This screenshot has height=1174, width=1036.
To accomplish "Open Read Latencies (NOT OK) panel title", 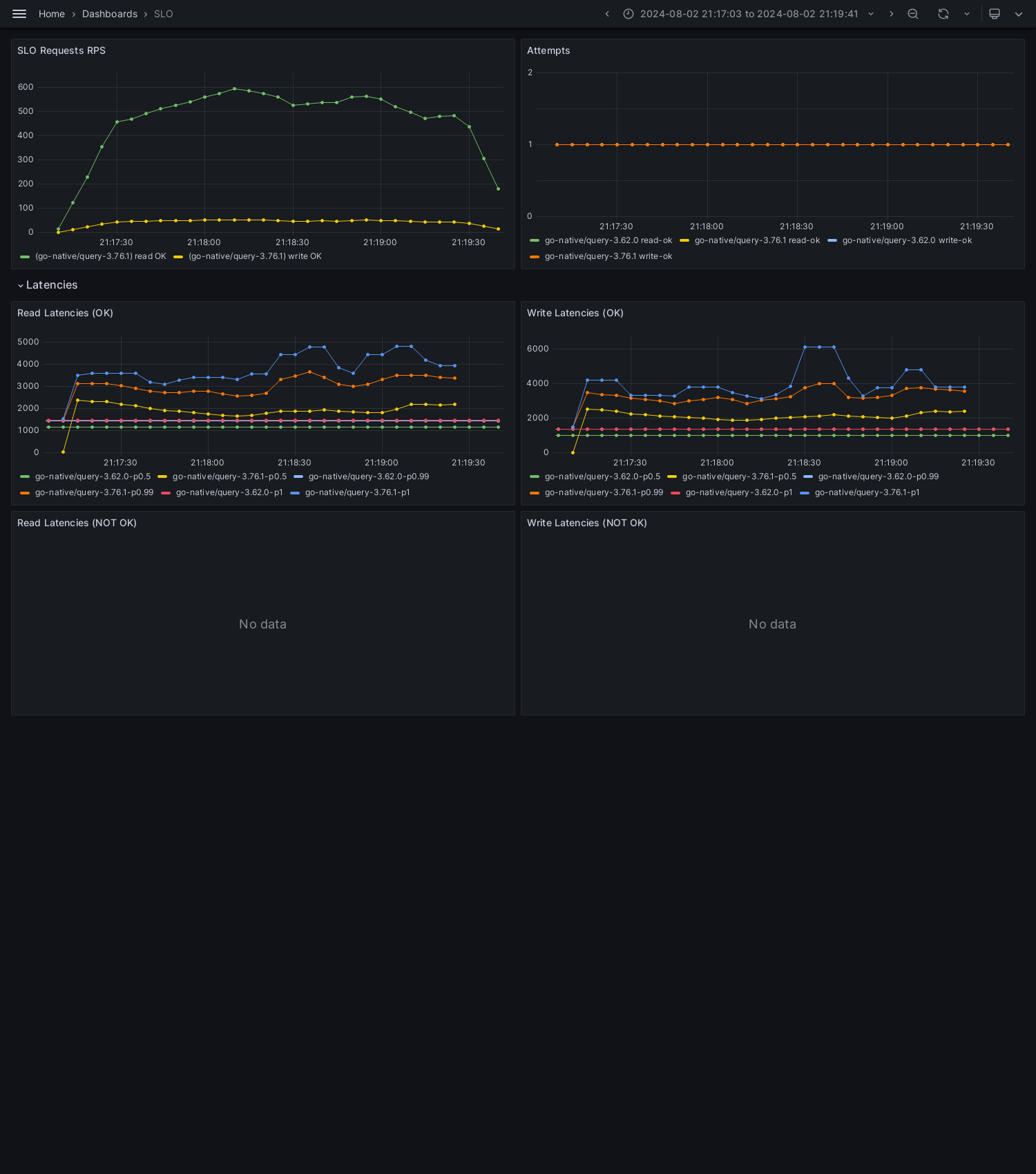I will (77, 523).
